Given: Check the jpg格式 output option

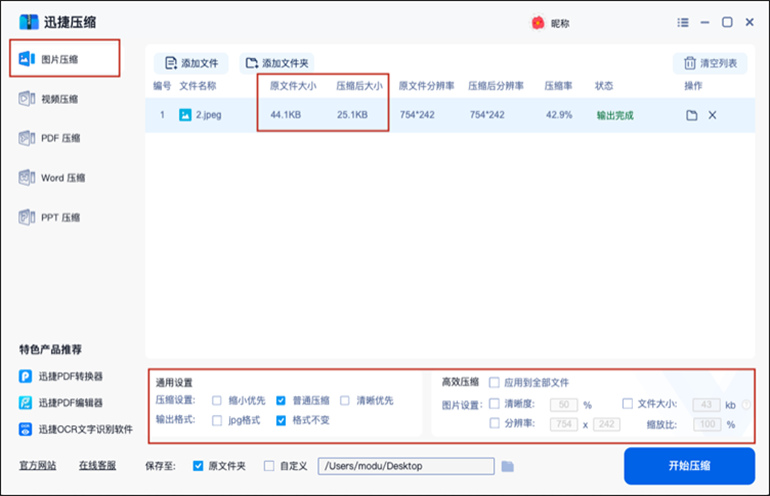Looking at the screenshot, I should coord(217,420).
